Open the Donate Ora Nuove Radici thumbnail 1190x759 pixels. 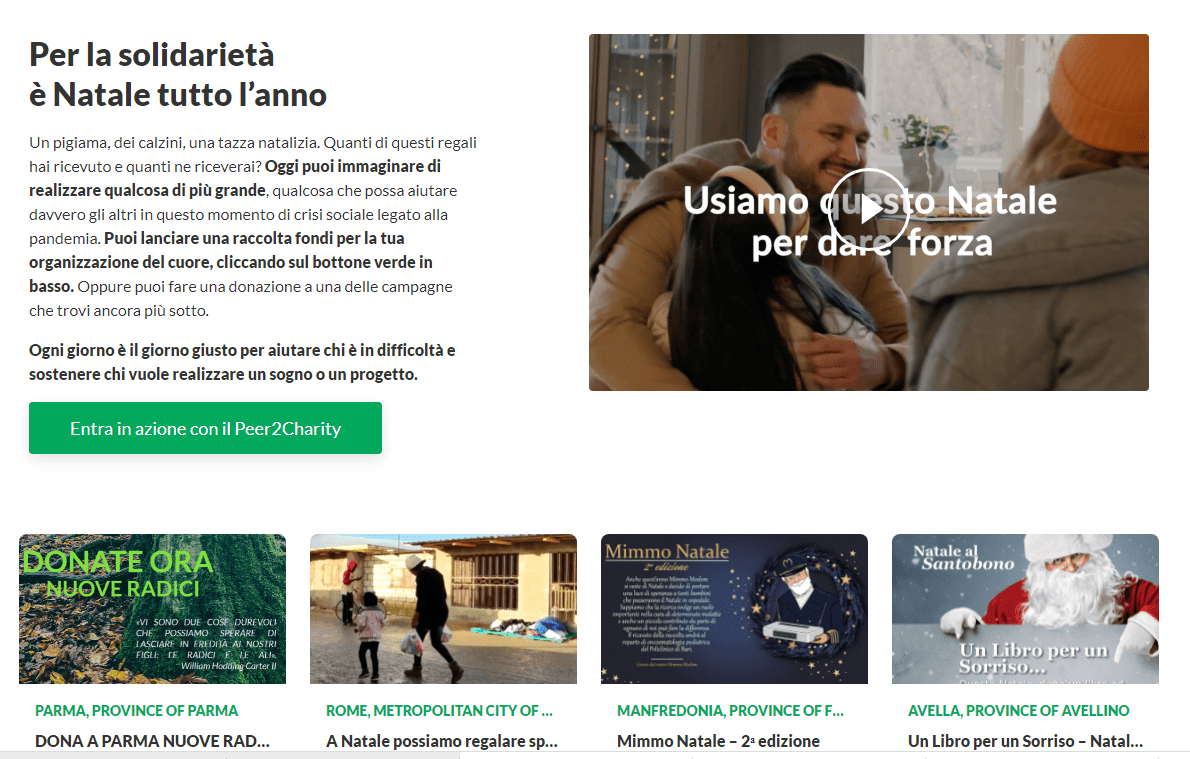(x=153, y=609)
